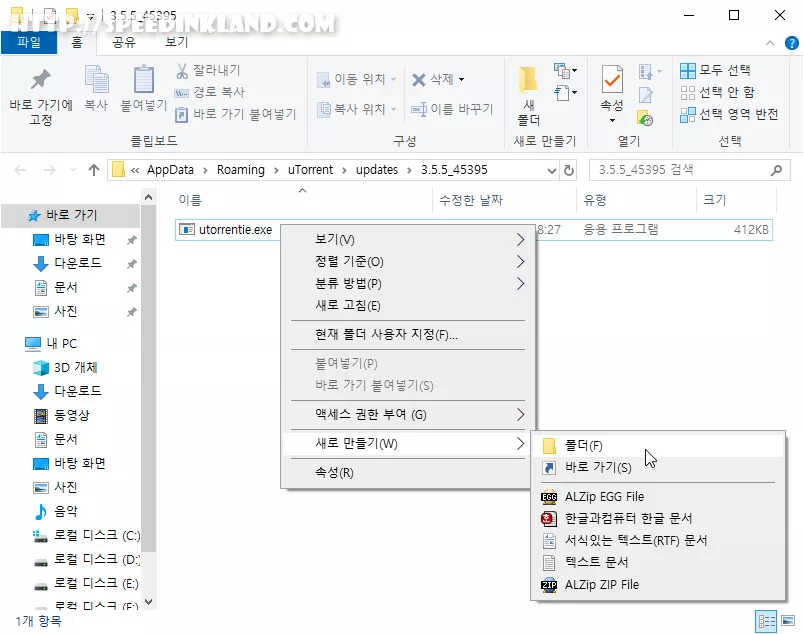Expand the Delete (삭제) dropdown arrow
The height and width of the screenshot is (634, 804).
(x=461, y=80)
